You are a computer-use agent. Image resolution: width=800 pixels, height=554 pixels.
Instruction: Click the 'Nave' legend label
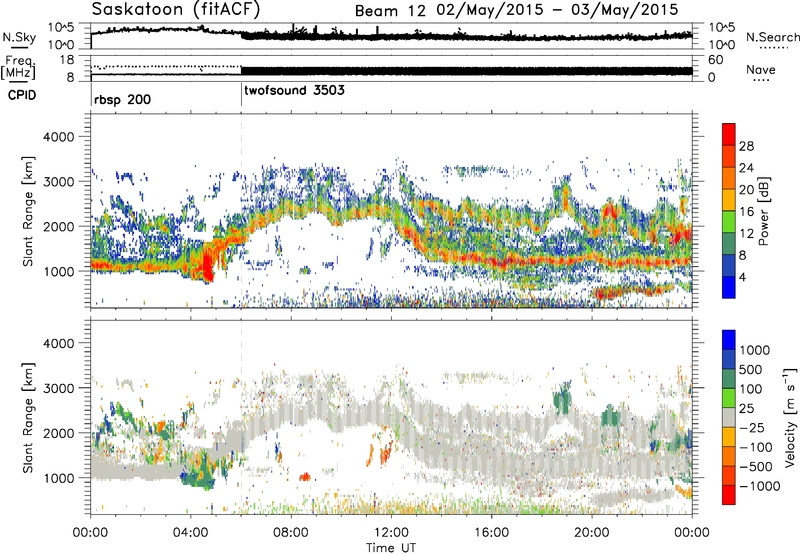click(761, 70)
